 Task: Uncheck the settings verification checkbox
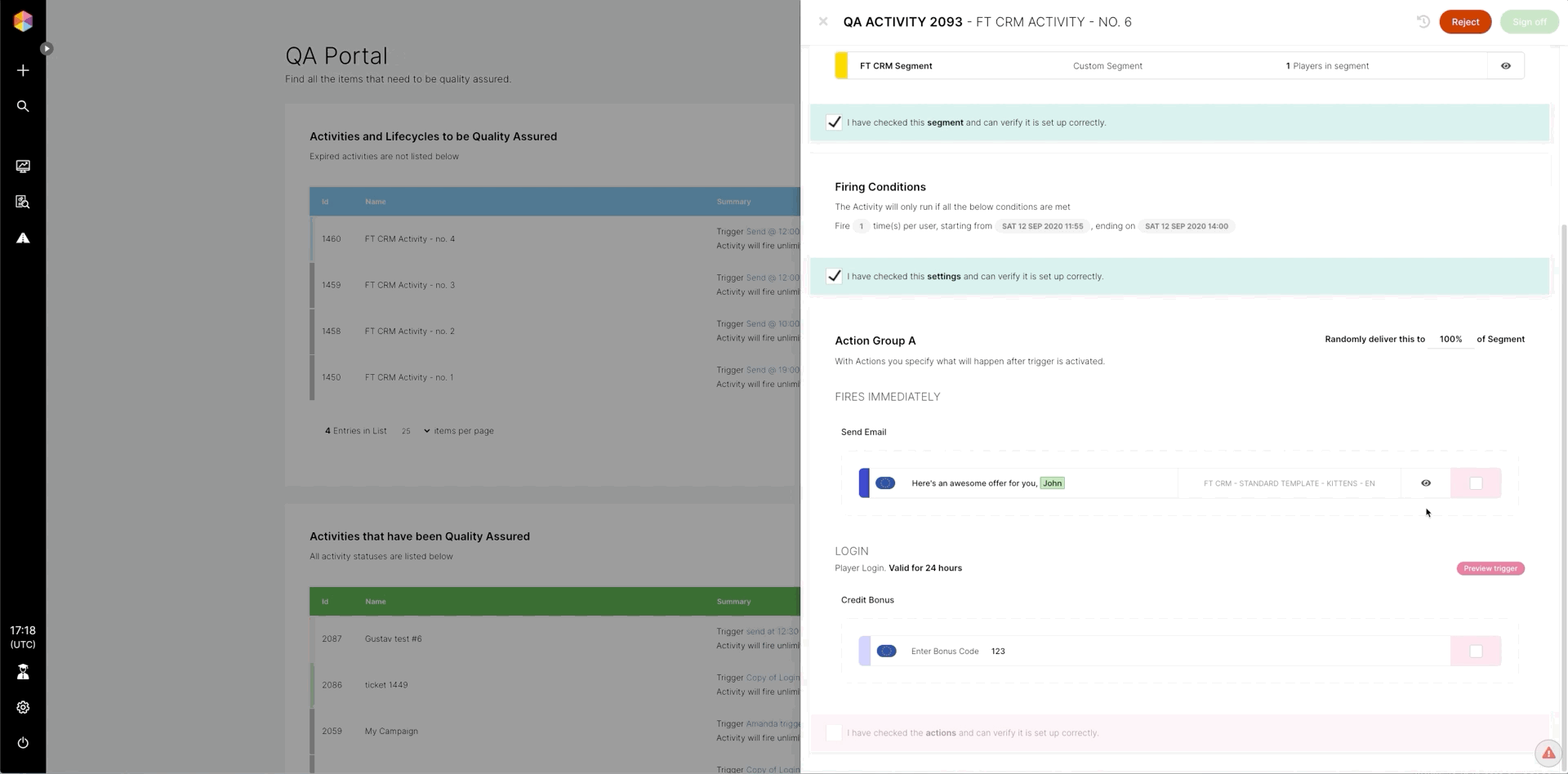point(834,276)
